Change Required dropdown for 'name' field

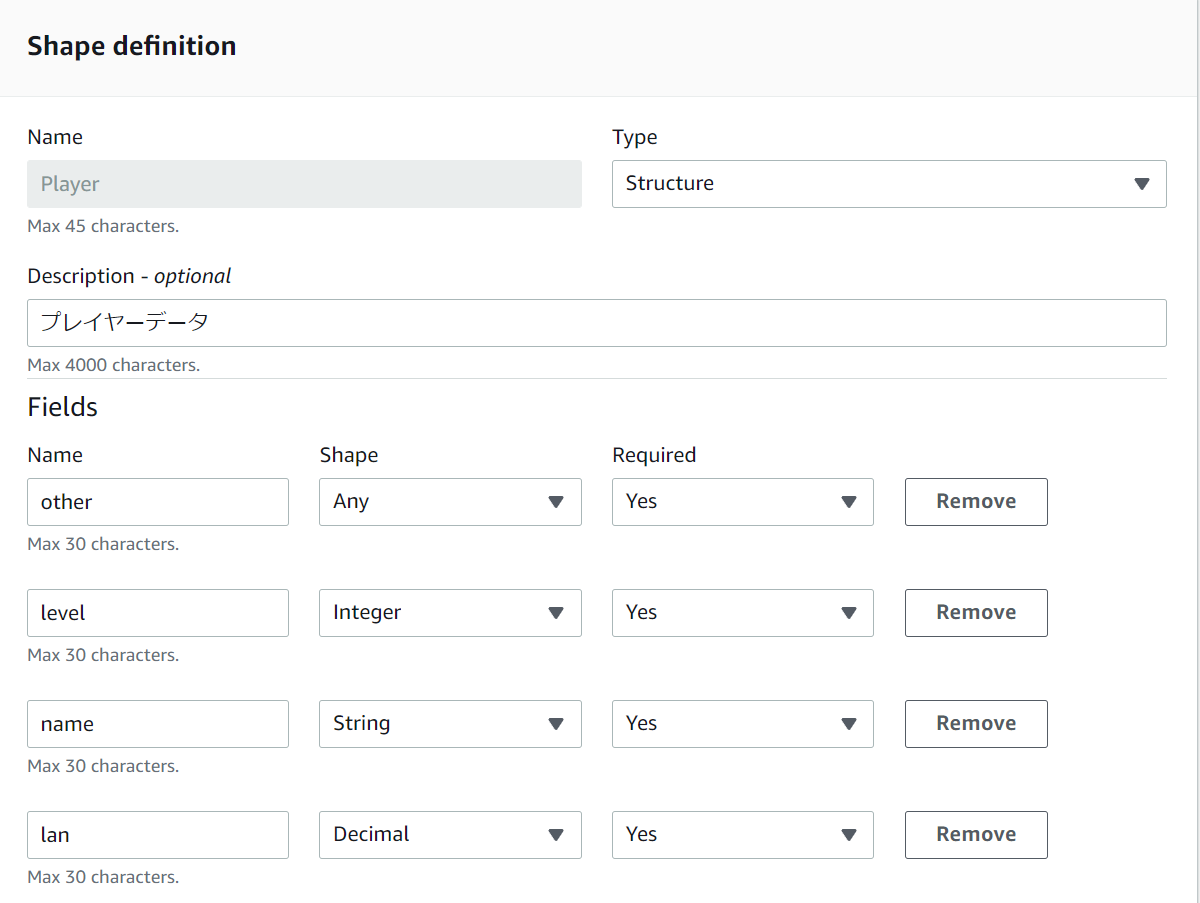click(742, 724)
